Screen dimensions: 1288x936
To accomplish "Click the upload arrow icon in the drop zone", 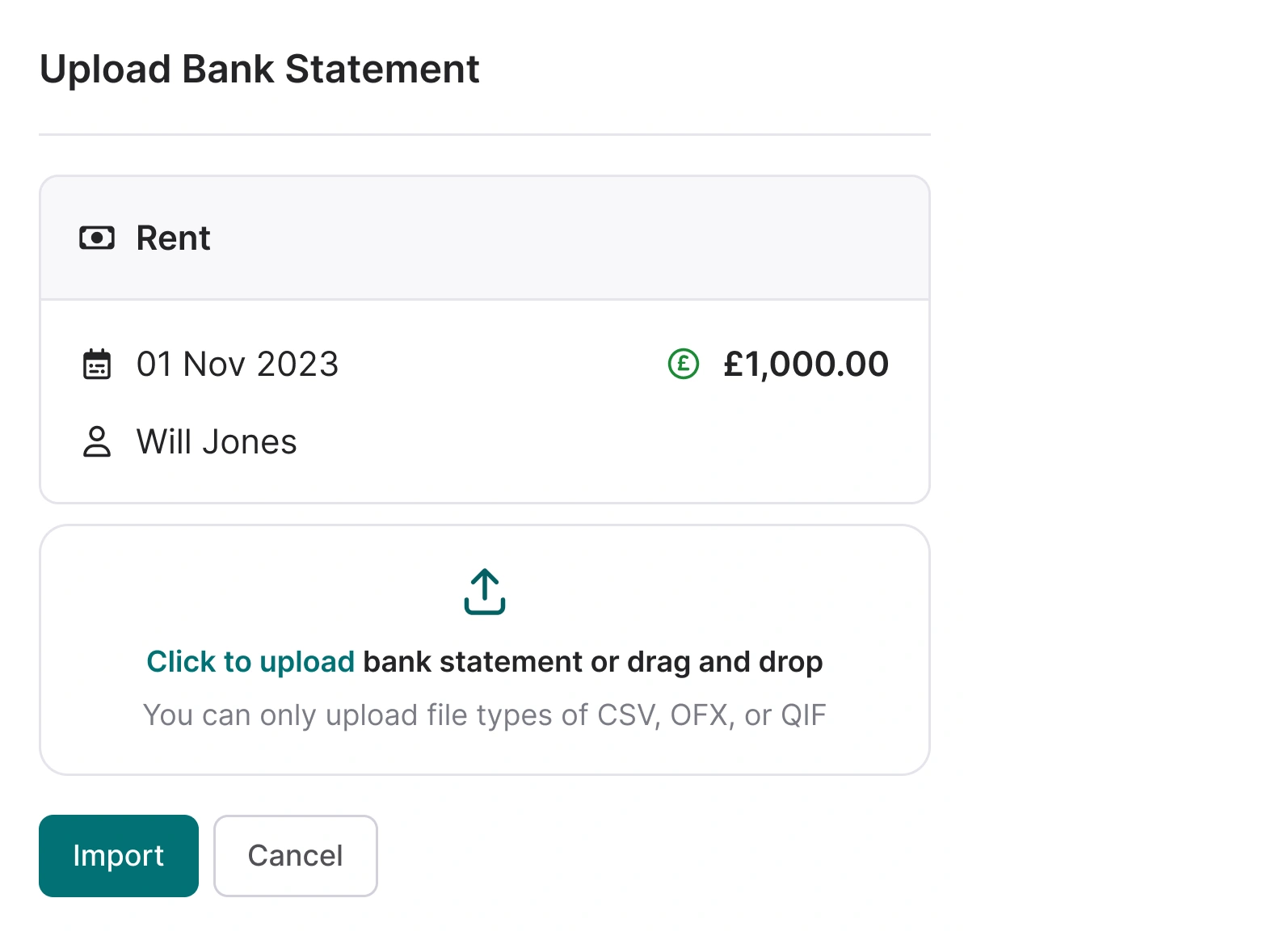I will coord(484,592).
